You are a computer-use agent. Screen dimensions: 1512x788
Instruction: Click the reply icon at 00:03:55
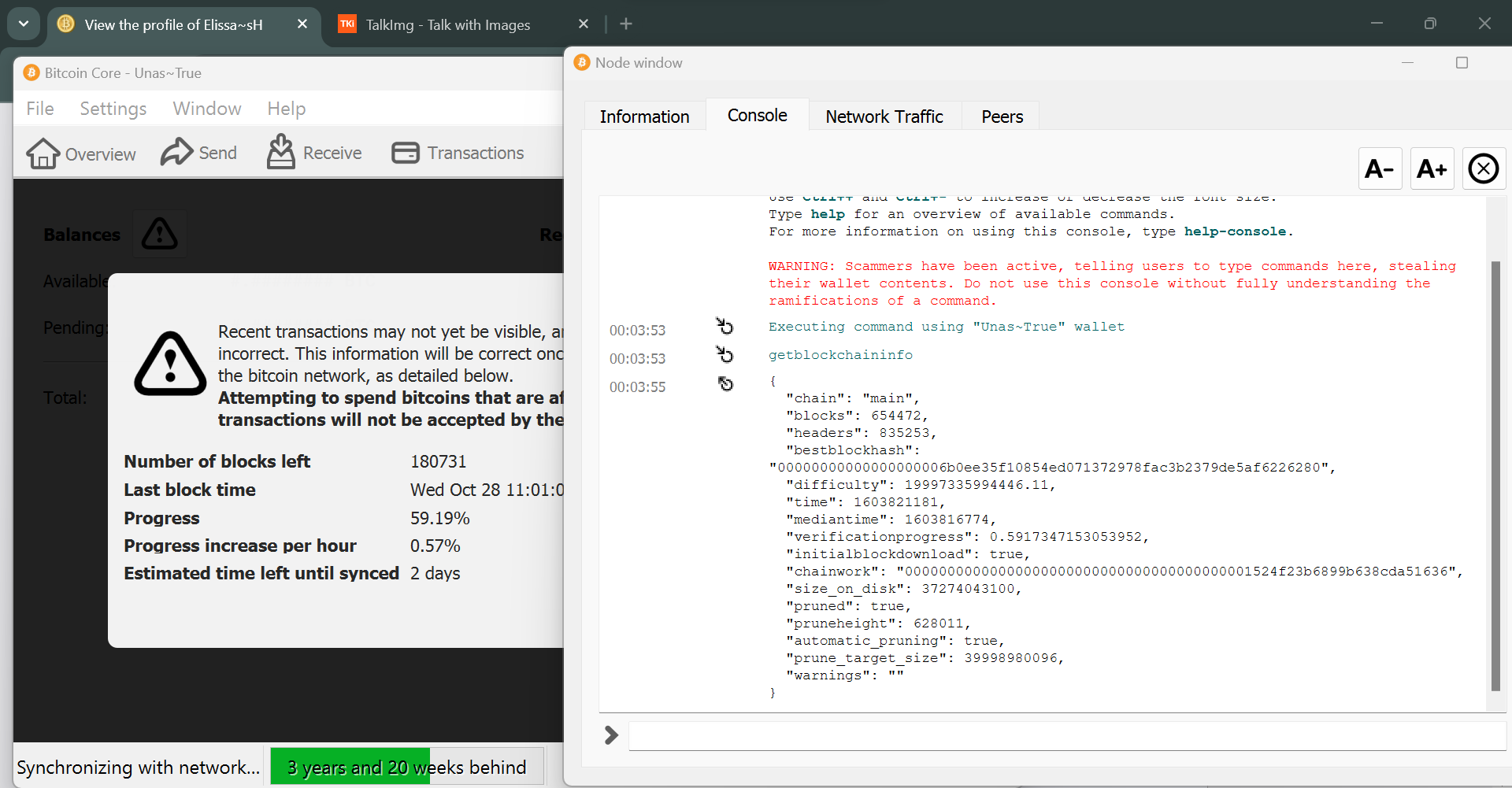click(725, 383)
